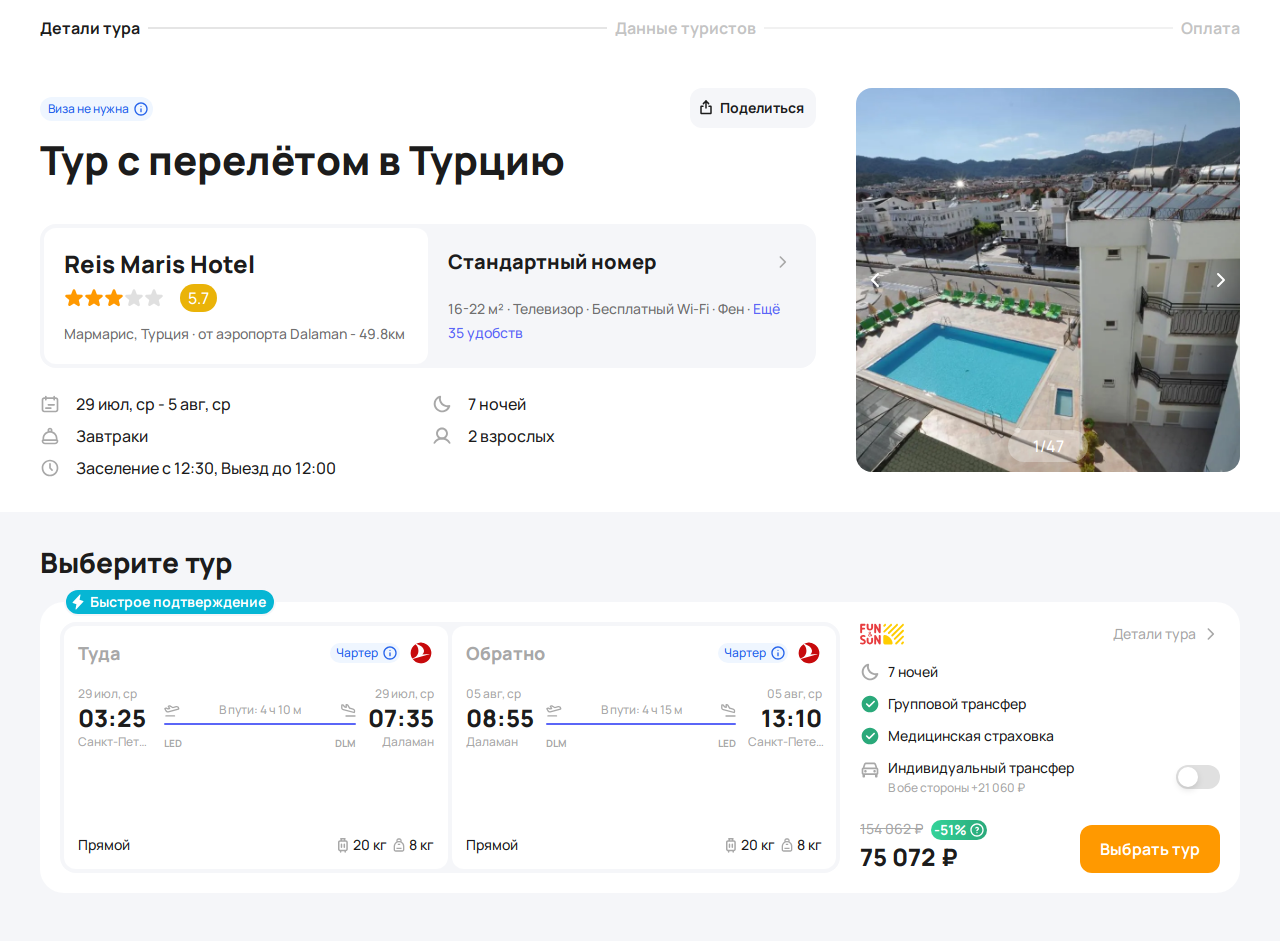Click 'Заселение с 12:30, Выезд до 12:00' text
The width and height of the screenshot is (1280, 941).
(206, 468)
